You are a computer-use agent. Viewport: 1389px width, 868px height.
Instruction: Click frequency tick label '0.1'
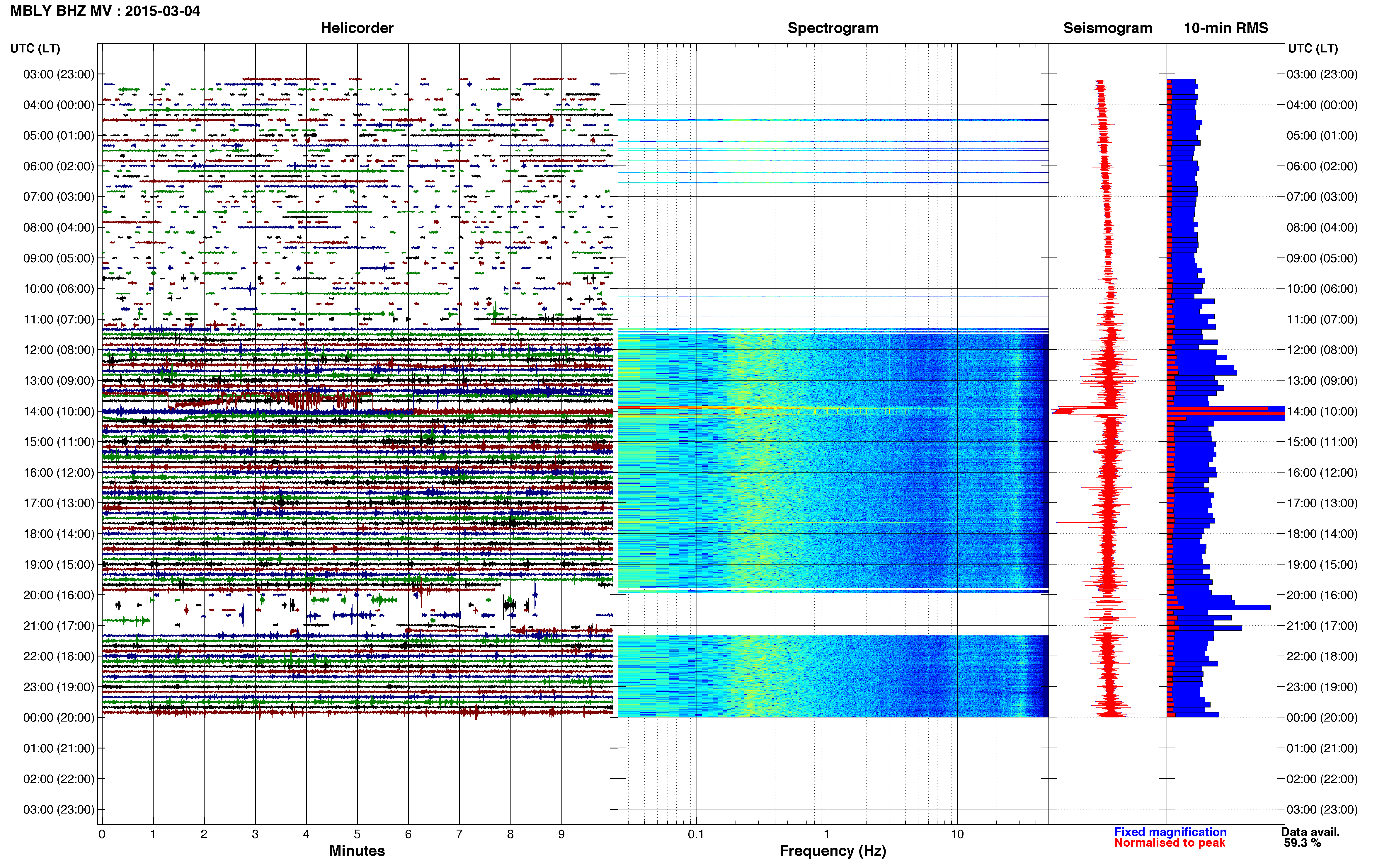696,834
